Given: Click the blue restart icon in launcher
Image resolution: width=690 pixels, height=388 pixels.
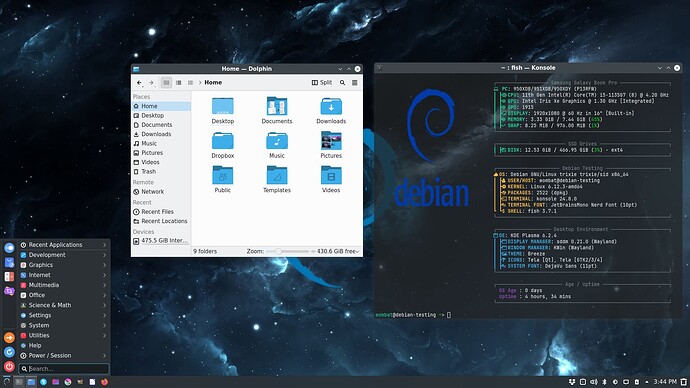Looking at the screenshot, I should pos(9,352).
